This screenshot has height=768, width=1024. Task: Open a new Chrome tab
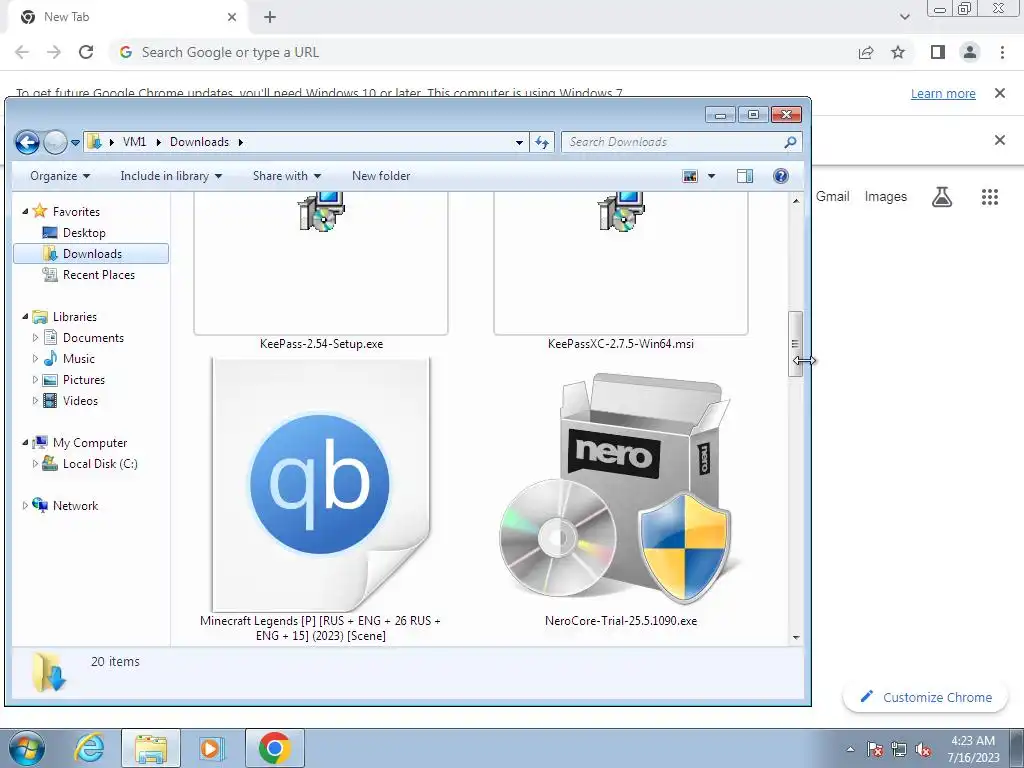270,17
